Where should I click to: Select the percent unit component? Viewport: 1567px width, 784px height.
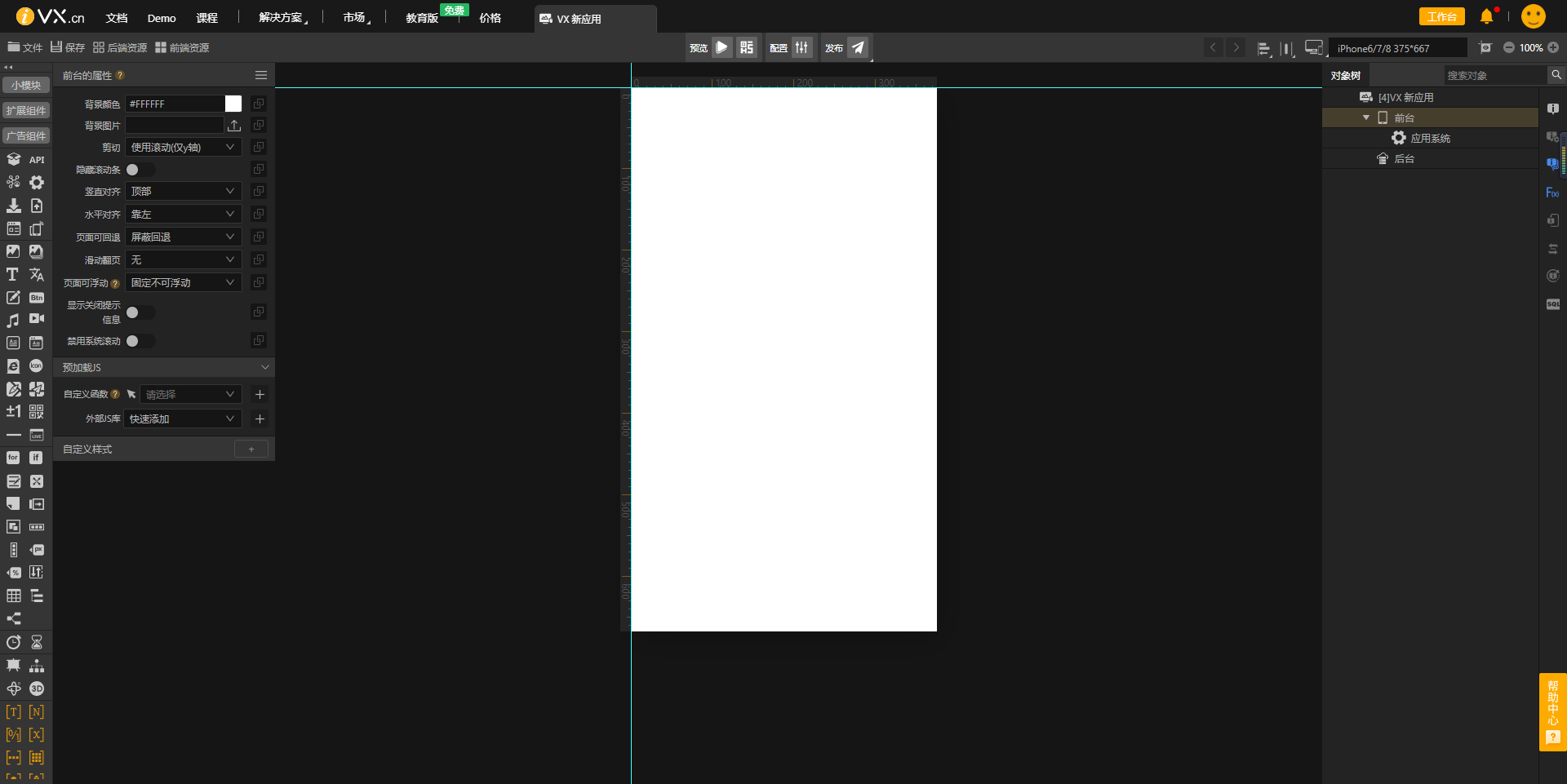tap(13, 573)
